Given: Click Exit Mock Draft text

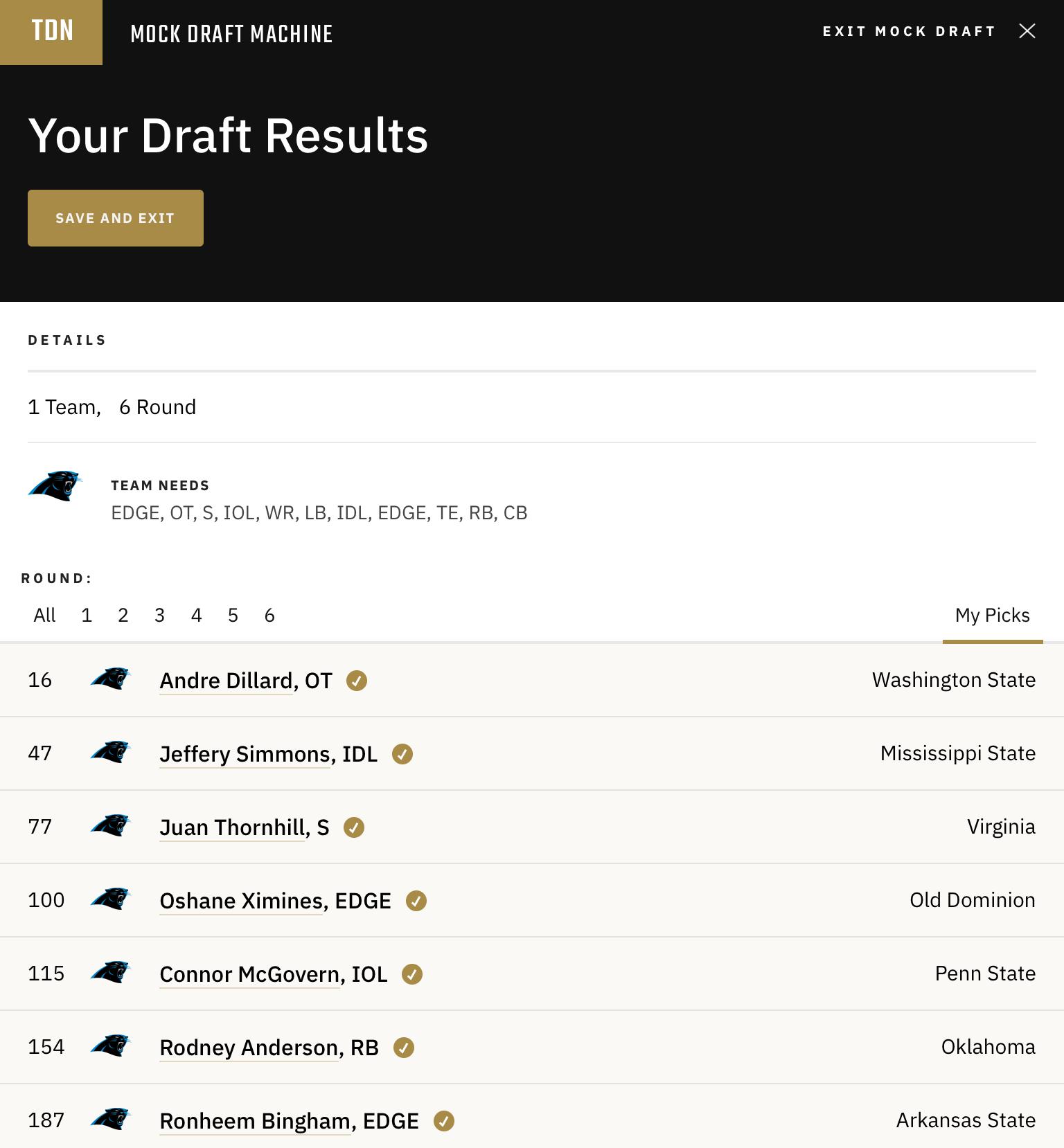Looking at the screenshot, I should [x=909, y=31].
